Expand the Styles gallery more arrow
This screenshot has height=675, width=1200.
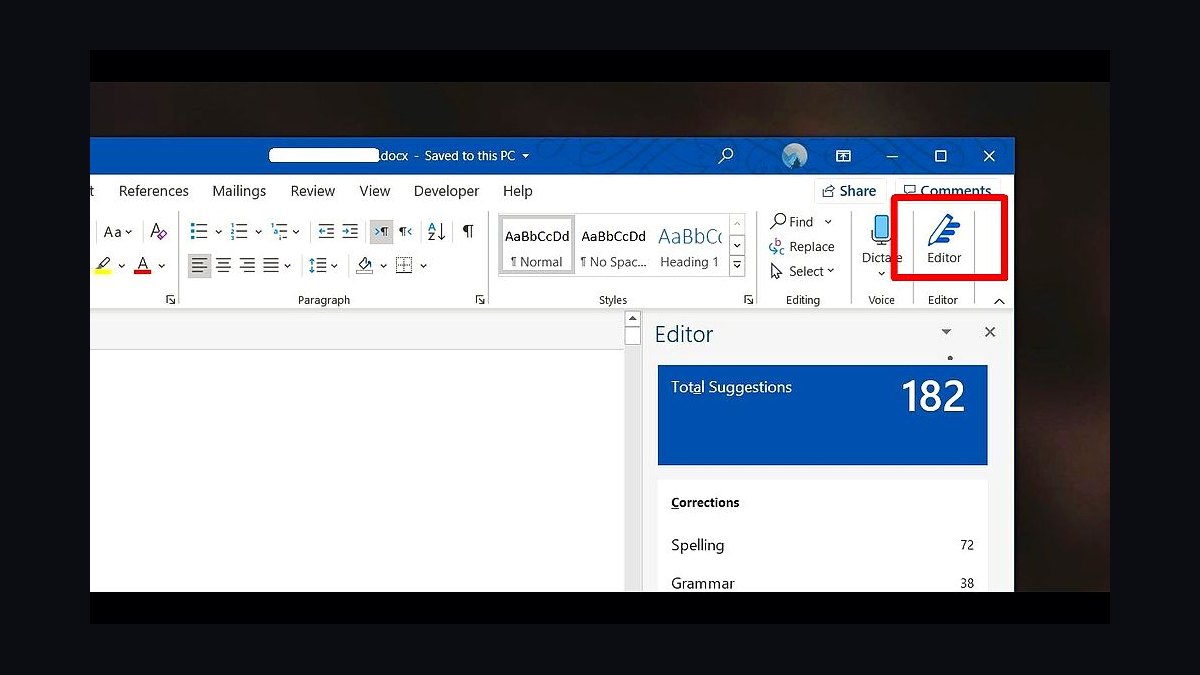[737, 266]
